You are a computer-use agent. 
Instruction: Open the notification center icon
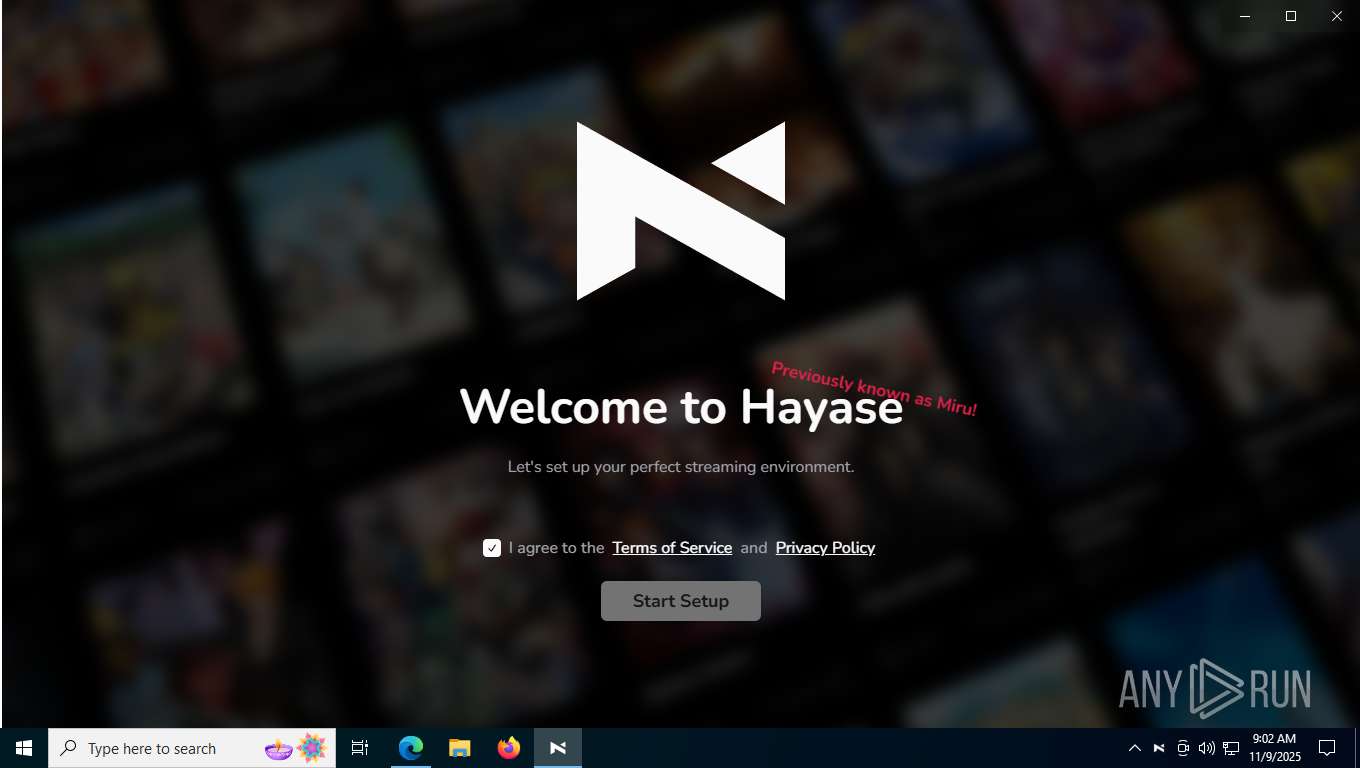tap(1327, 748)
